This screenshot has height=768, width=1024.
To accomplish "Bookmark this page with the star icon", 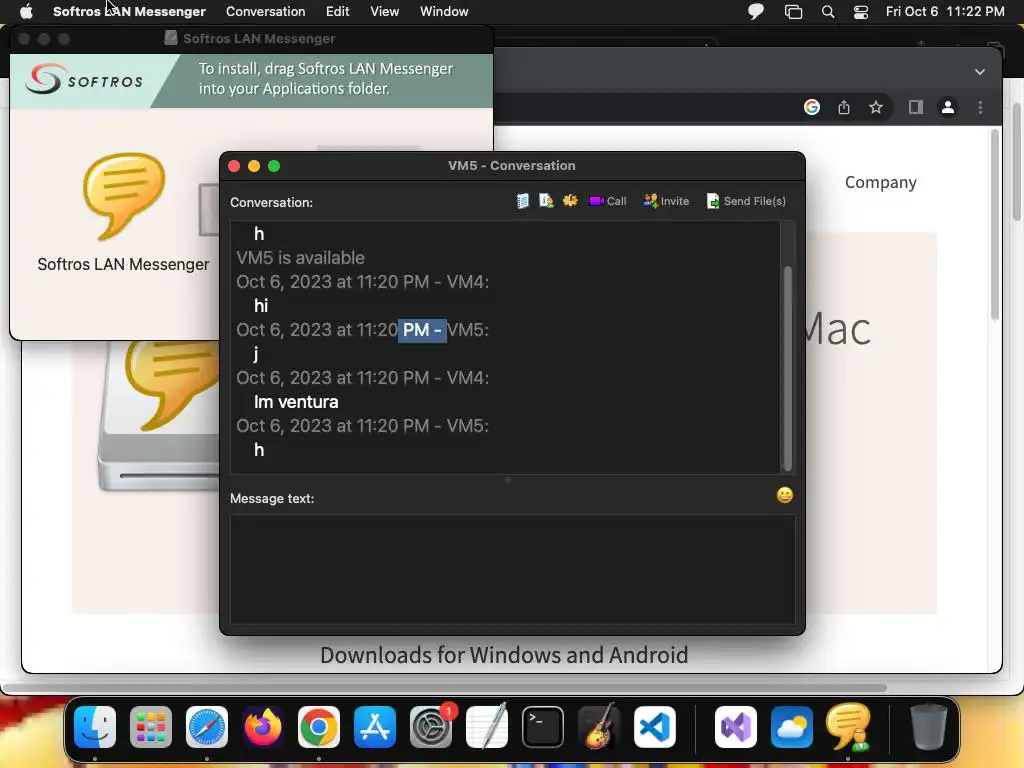I will (876, 107).
